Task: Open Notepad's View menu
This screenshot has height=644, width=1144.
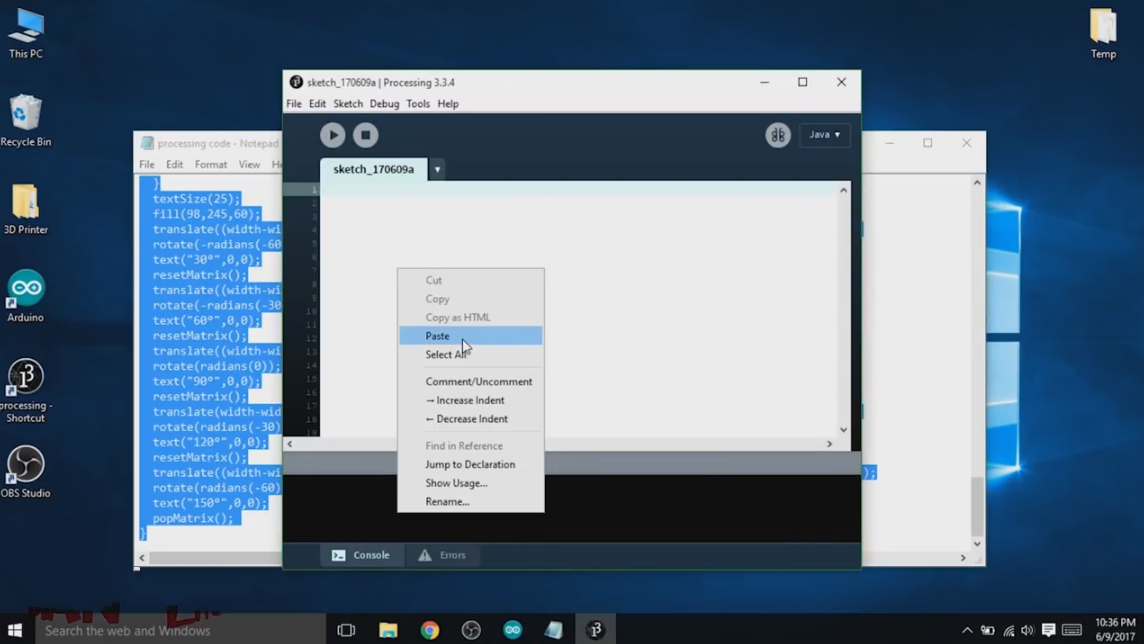Action: (250, 165)
